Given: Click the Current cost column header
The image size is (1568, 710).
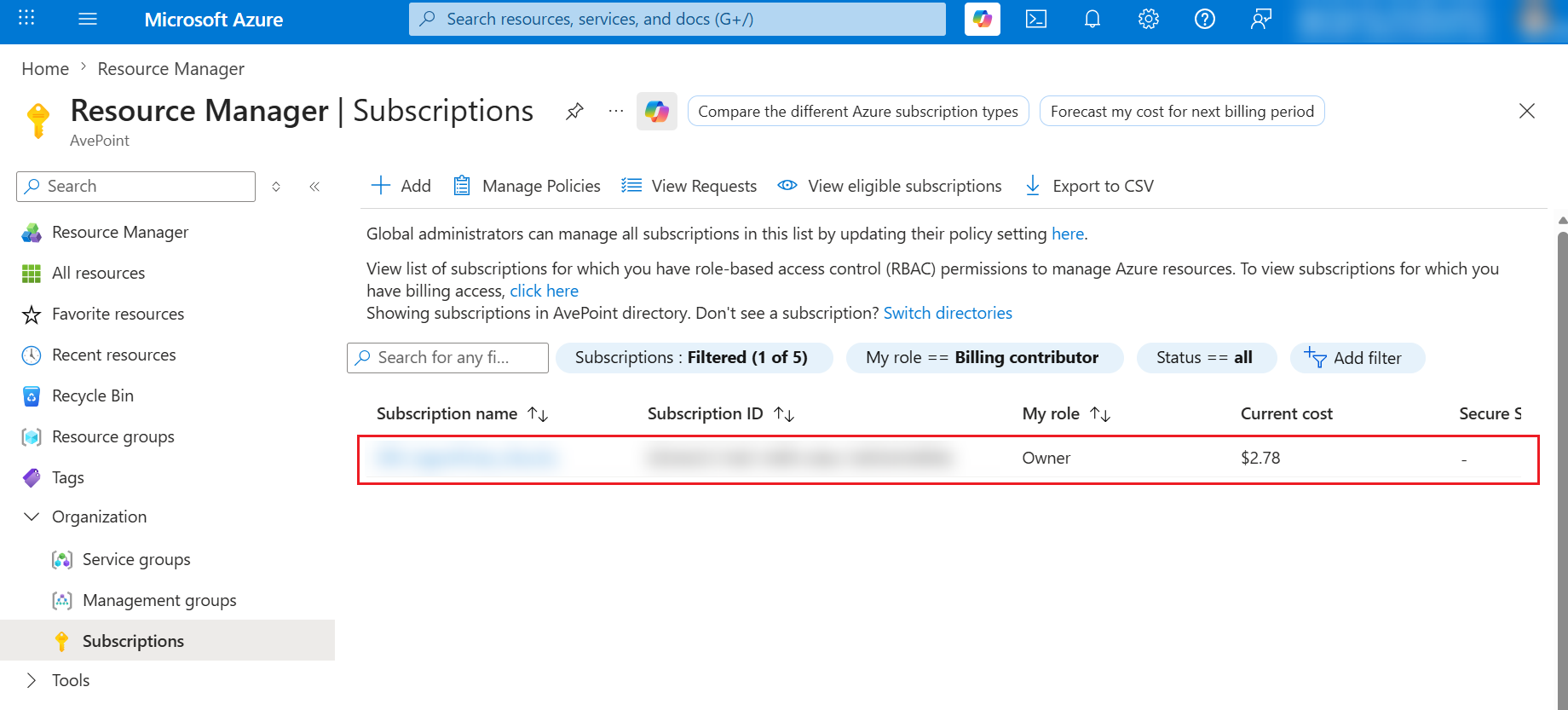Looking at the screenshot, I should click(x=1286, y=413).
